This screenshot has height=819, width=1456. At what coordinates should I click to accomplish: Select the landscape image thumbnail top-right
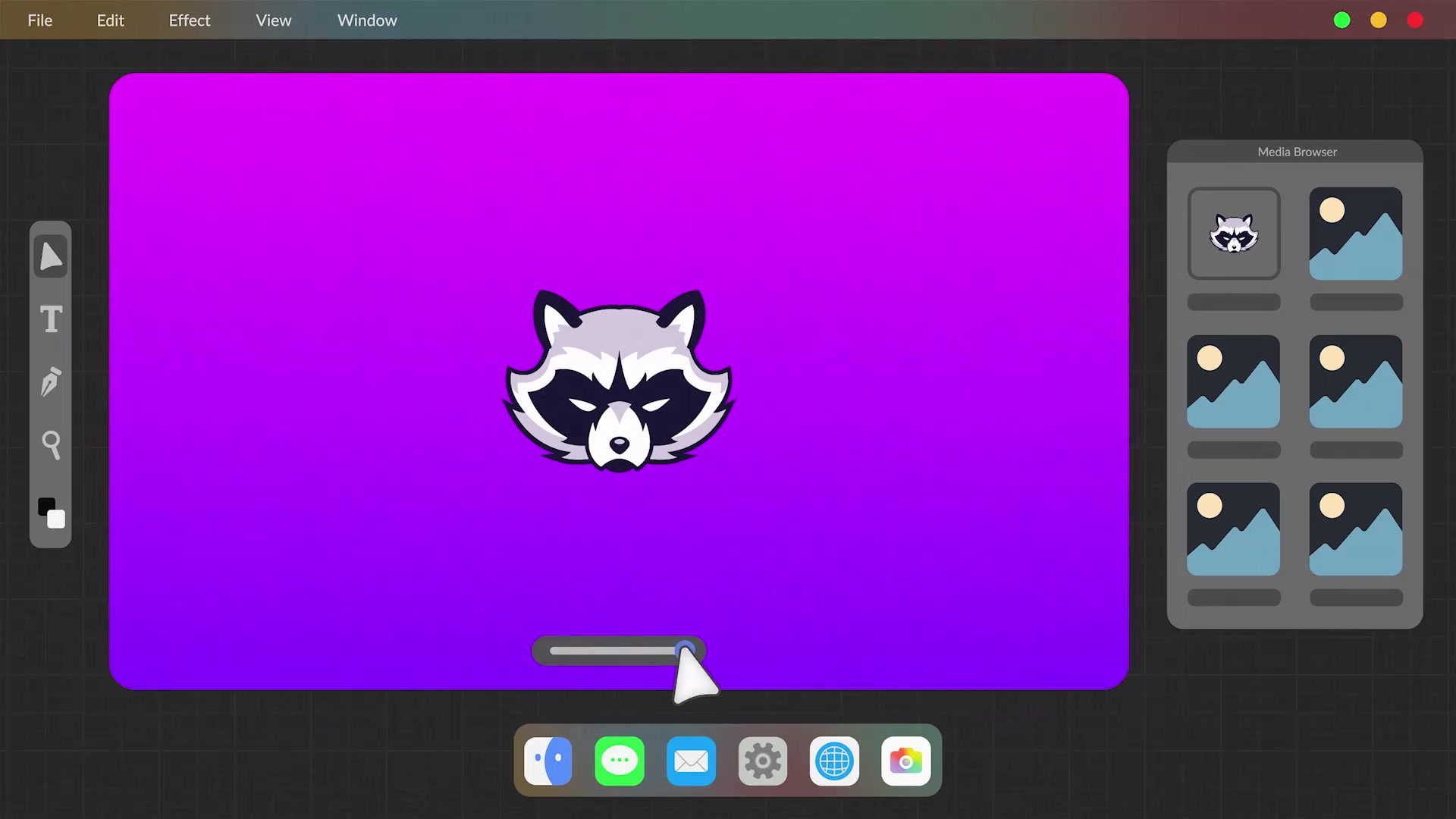[1356, 232]
